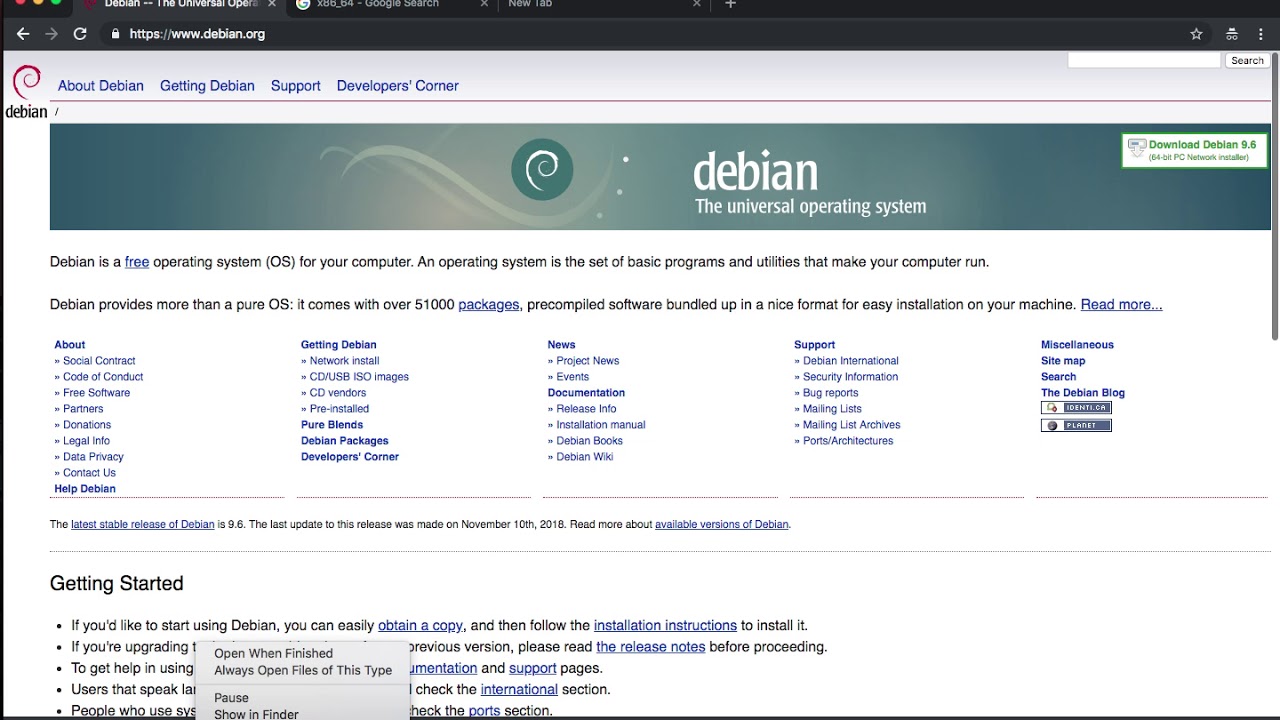Click the Donations link

tap(87, 425)
